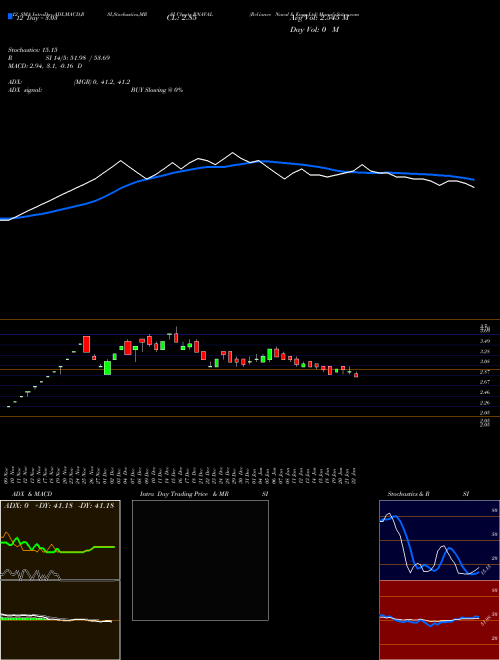Click the 'Avg Vol: 2.345 M' text

point(319,19)
